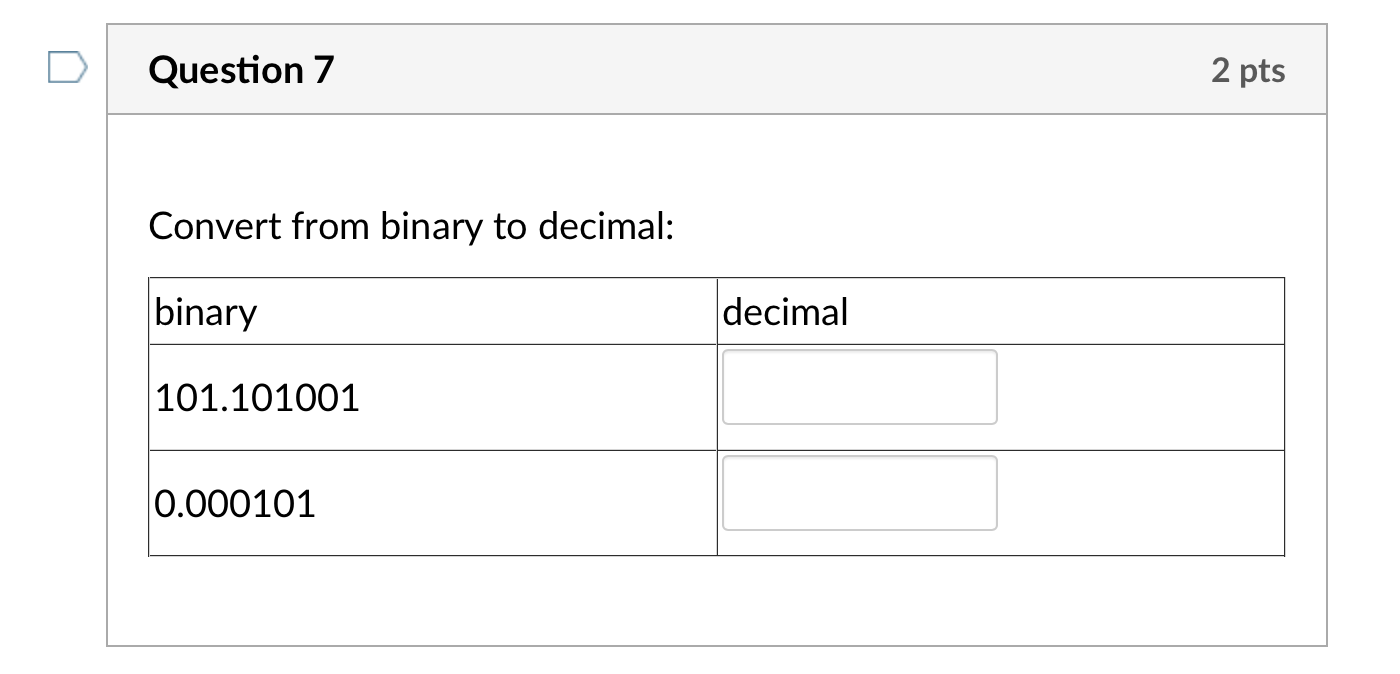Click the 2 pts label
The image size is (1400, 674).
point(1249,70)
